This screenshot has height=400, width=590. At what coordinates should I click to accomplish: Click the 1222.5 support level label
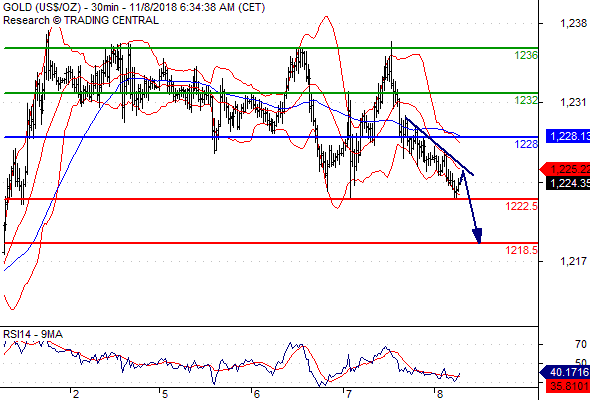(x=522, y=206)
